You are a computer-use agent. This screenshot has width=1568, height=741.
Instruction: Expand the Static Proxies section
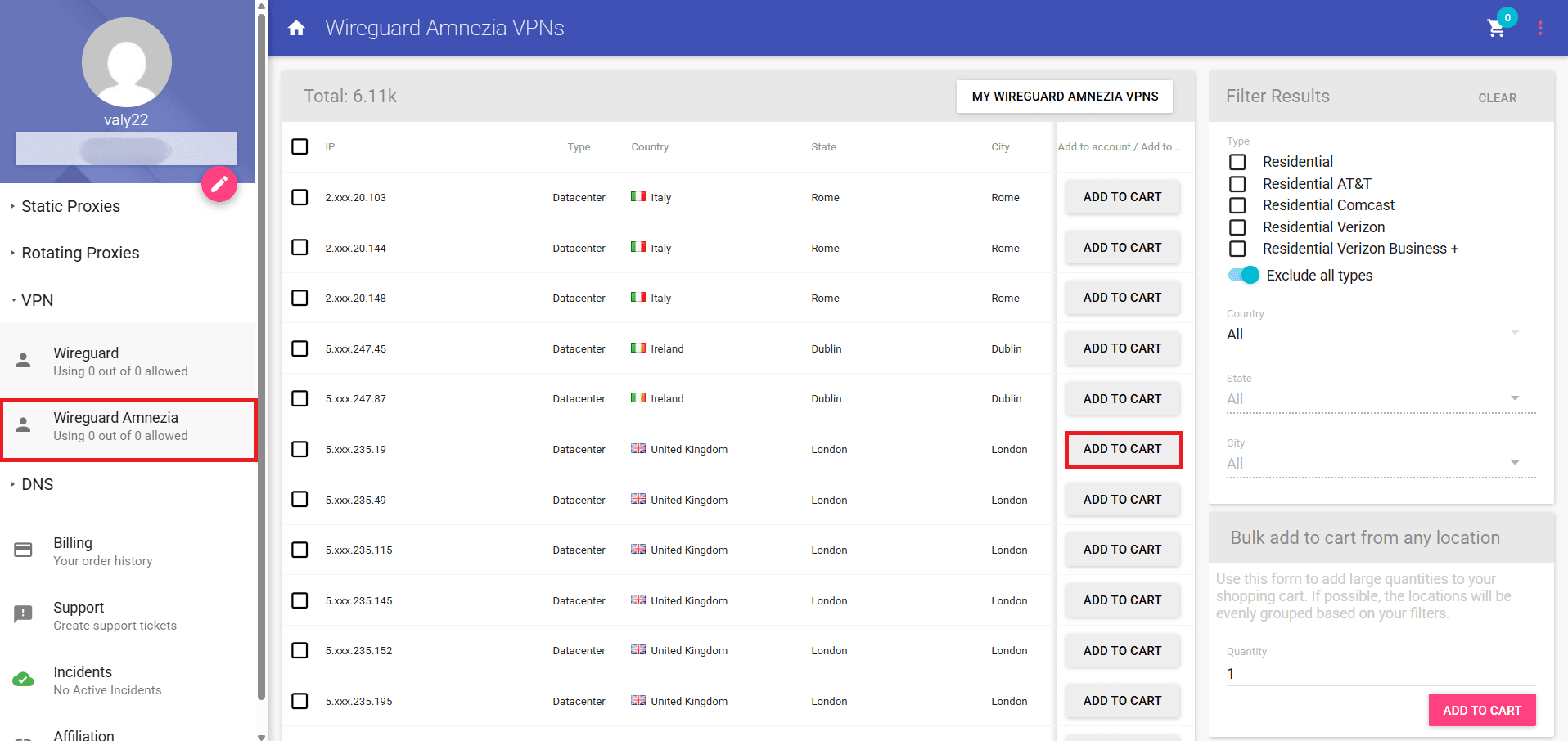coord(70,206)
